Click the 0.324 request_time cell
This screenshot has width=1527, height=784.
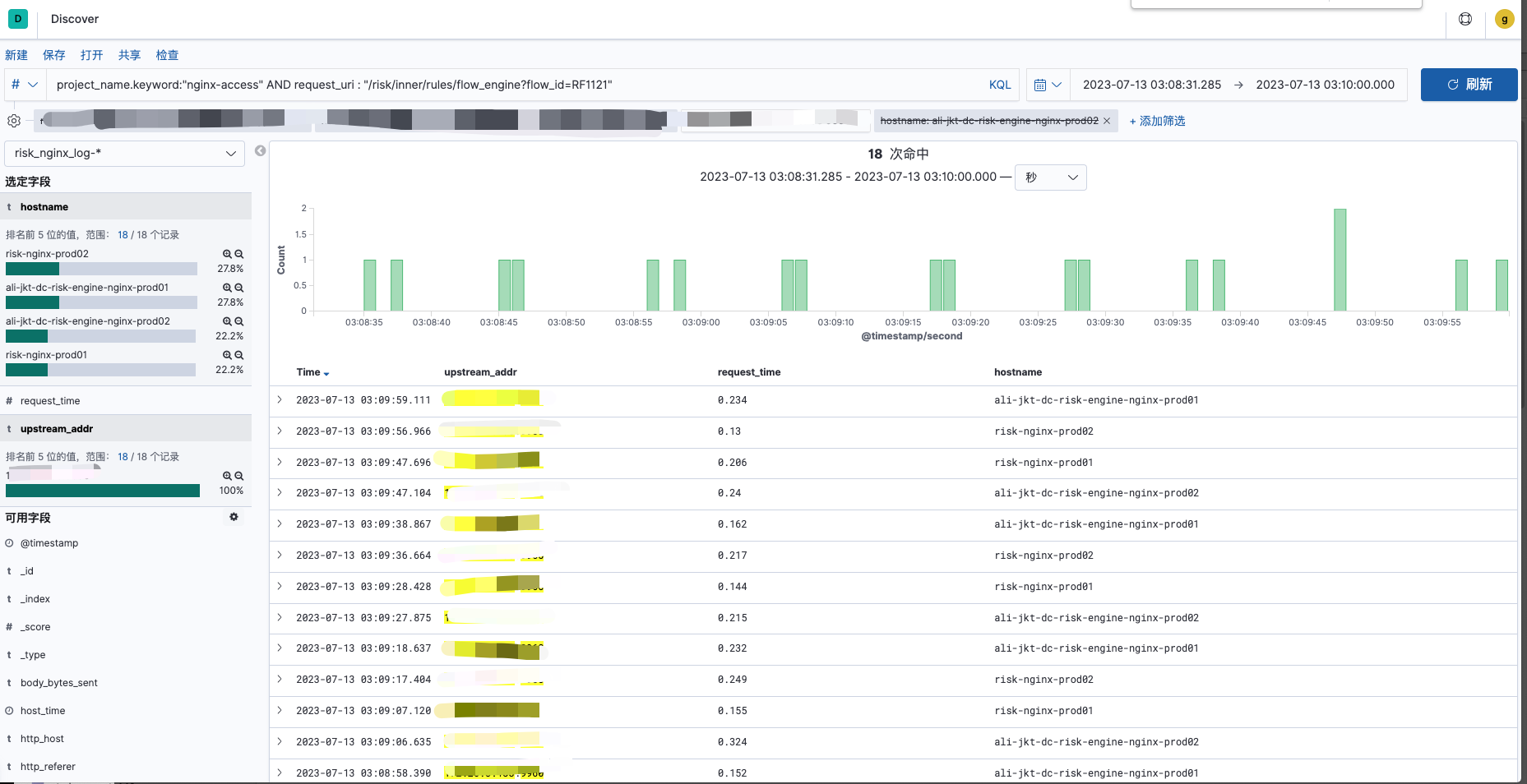pos(732,742)
